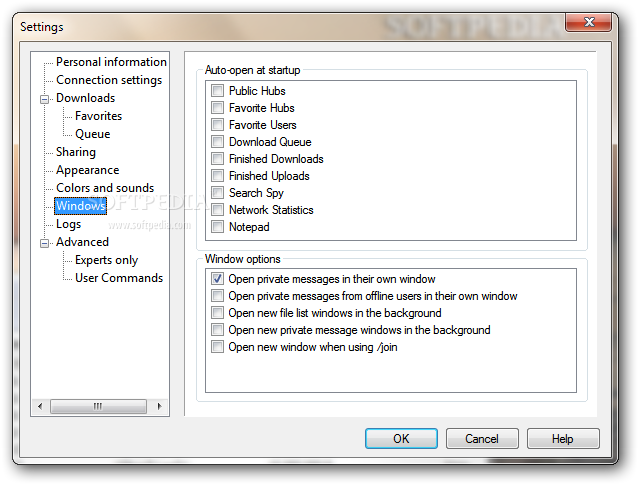Collapse the Downloads tree node
639x485 pixels.
44,99
